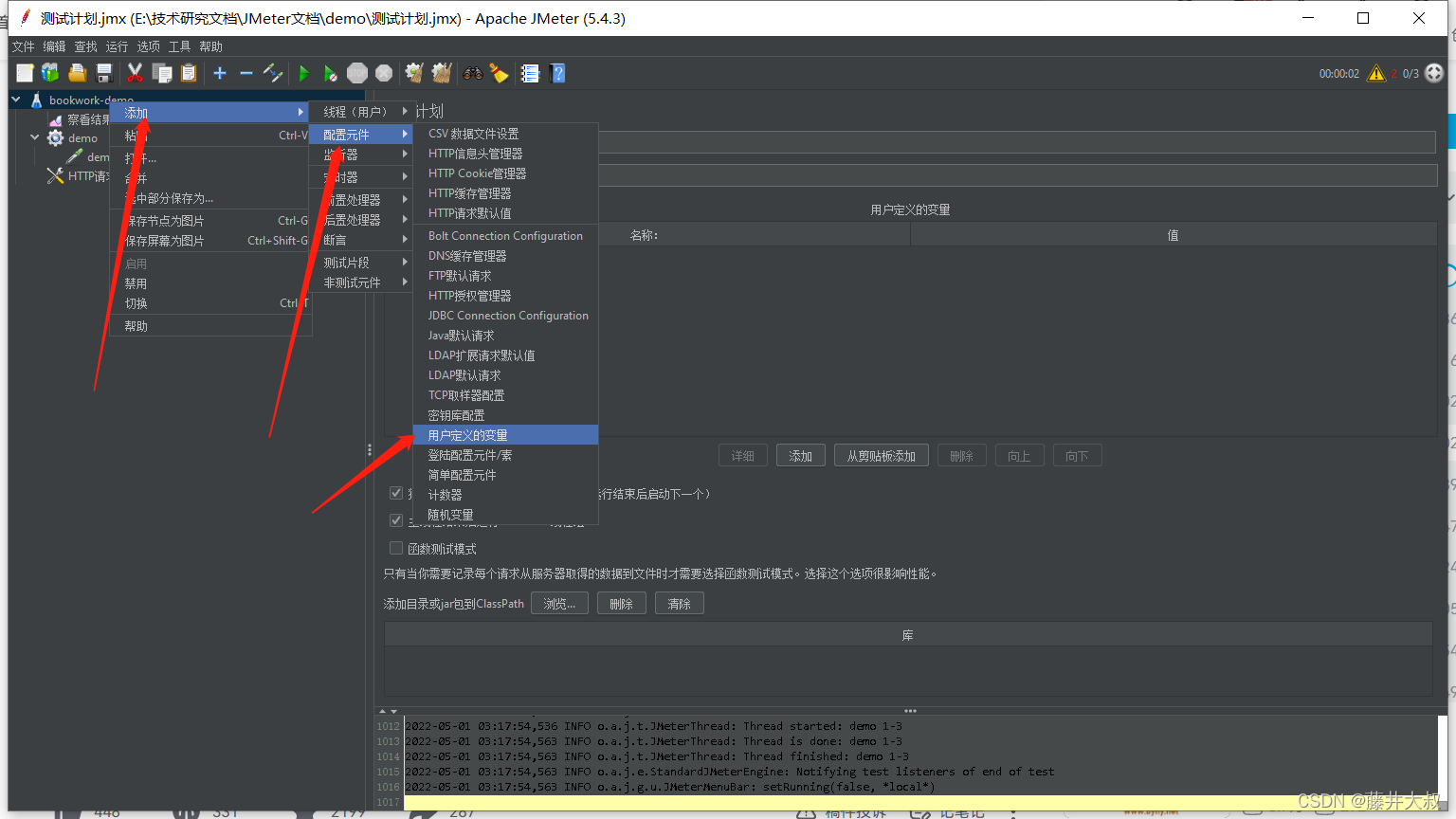1456x819 pixels.
Task: Collapse all nodes with minus icon
Action: (246, 73)
